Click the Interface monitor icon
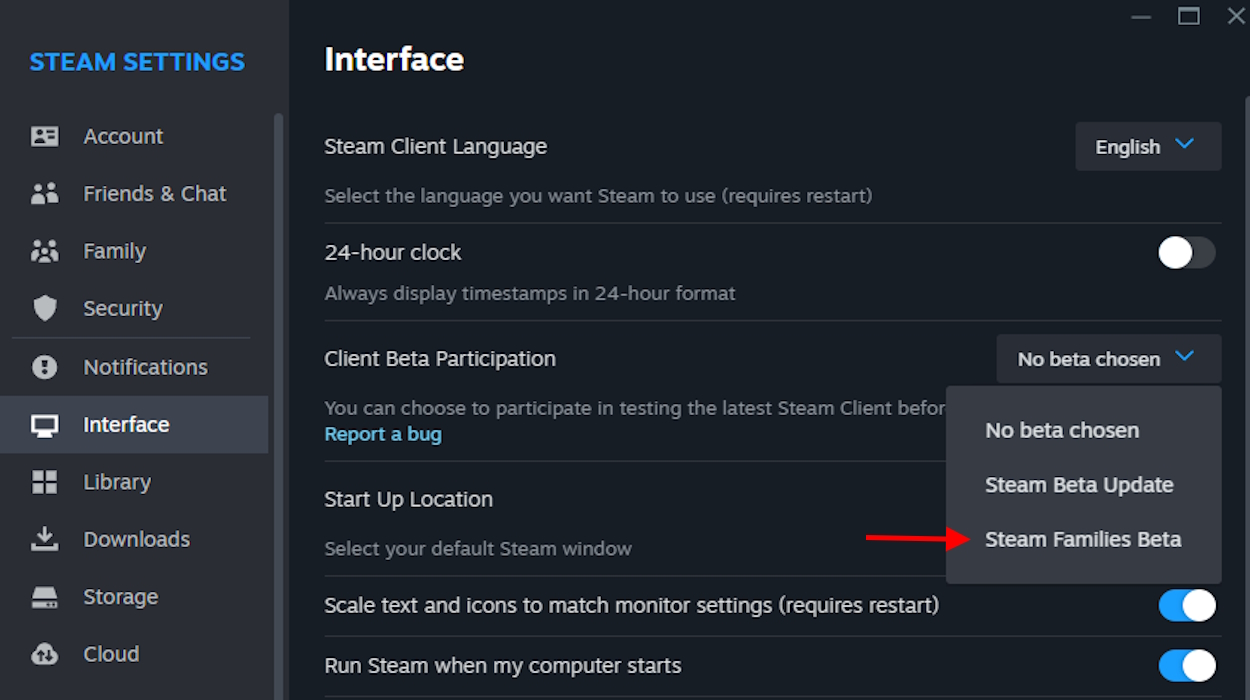 coord(45,424)
